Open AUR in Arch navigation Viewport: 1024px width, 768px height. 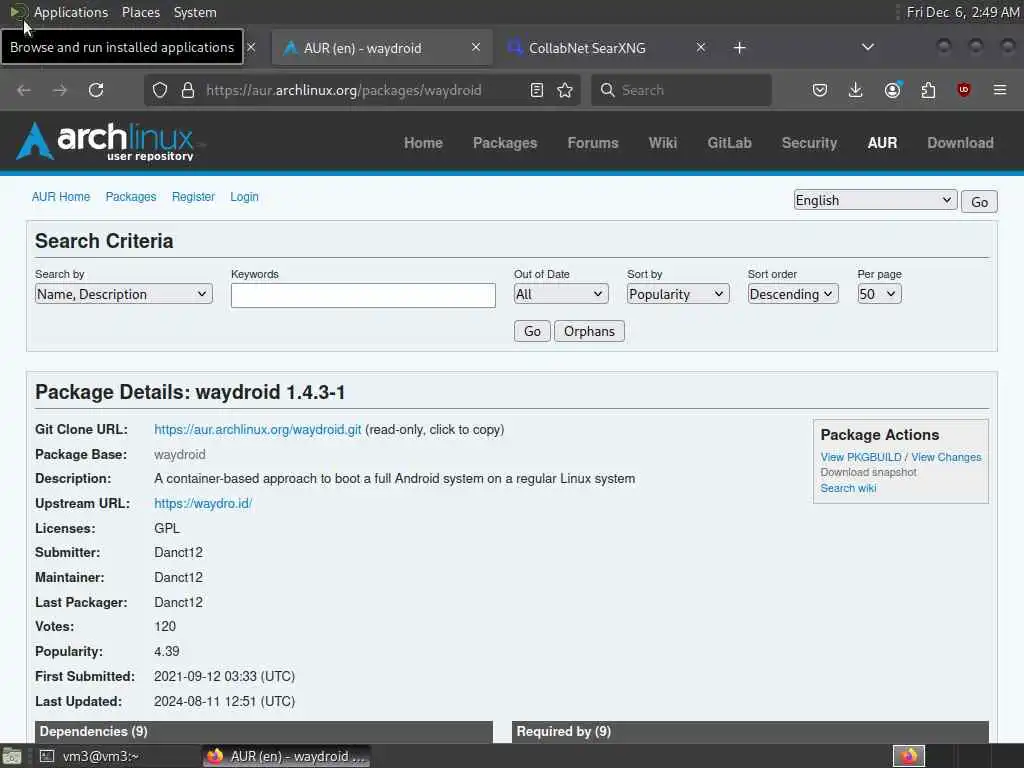click(882, 143)
